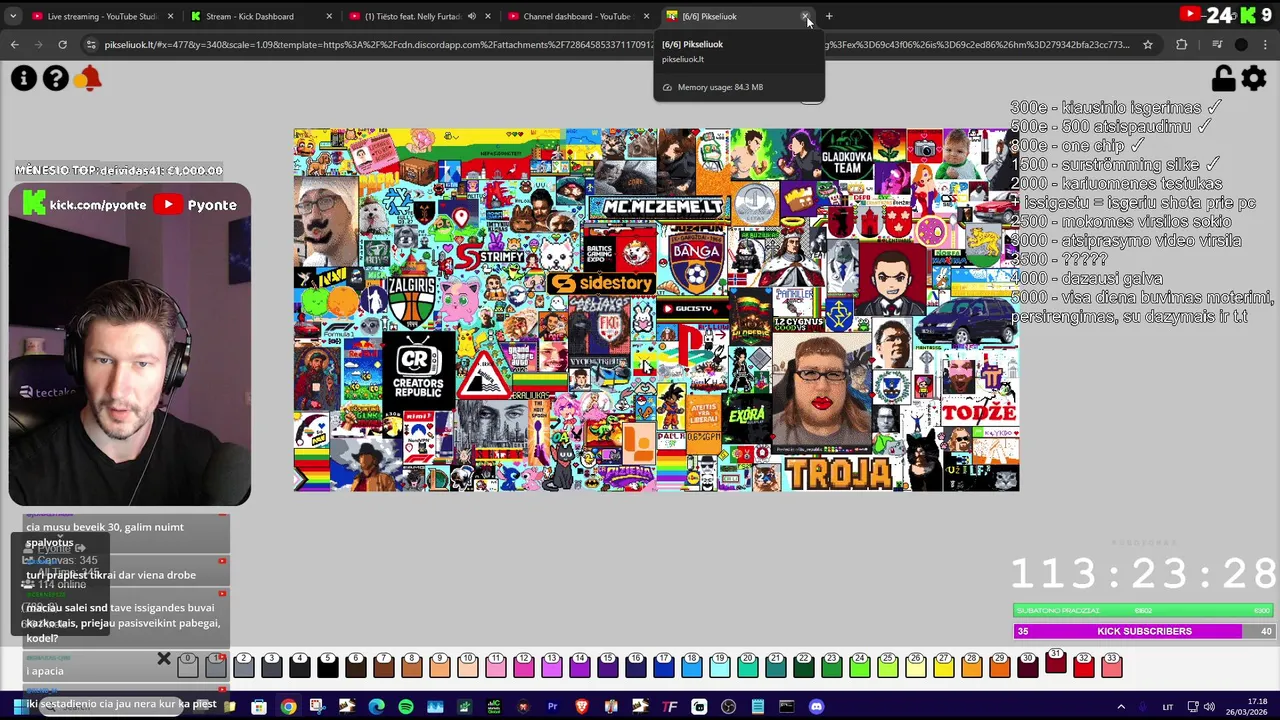Viewport: 1280px width, 720px height.
Task: Open Microsoft Store from the taskbar
Action: [259, 707]
